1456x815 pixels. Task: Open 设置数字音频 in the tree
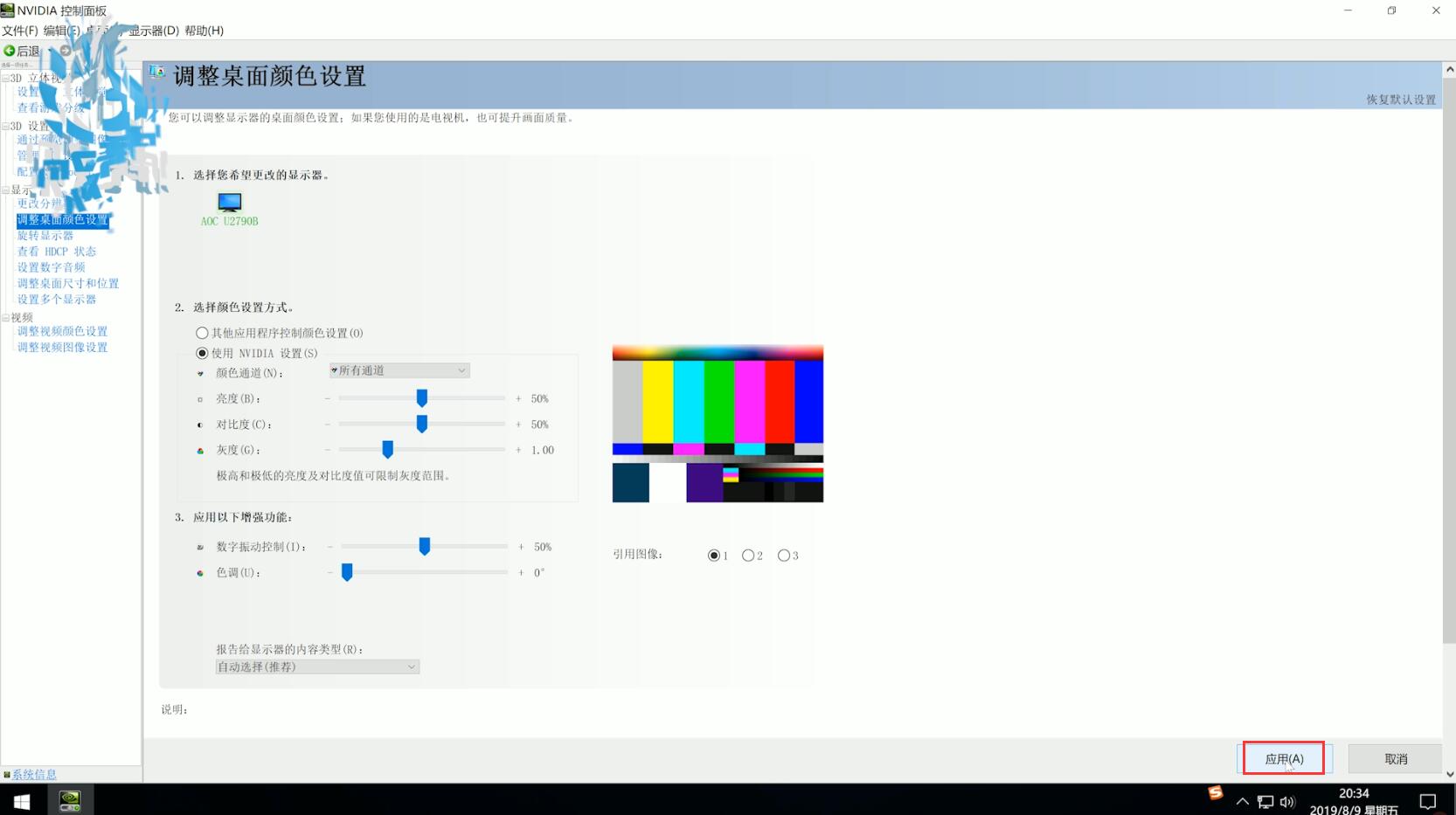tap(51, 267)
